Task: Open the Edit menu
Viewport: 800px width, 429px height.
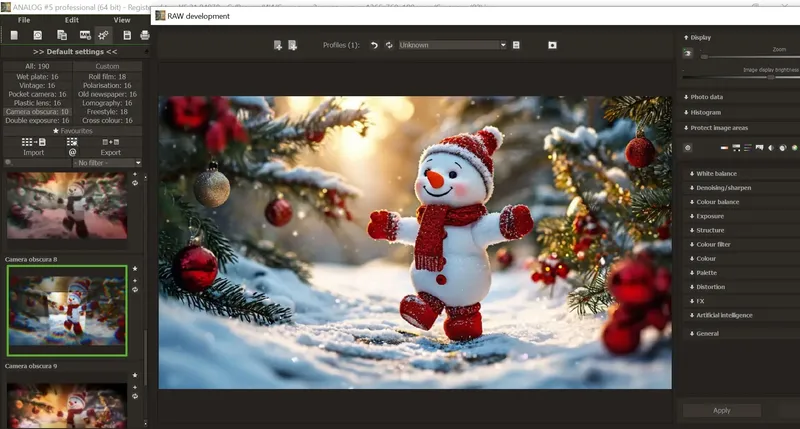Action: (x=71, y=20)
